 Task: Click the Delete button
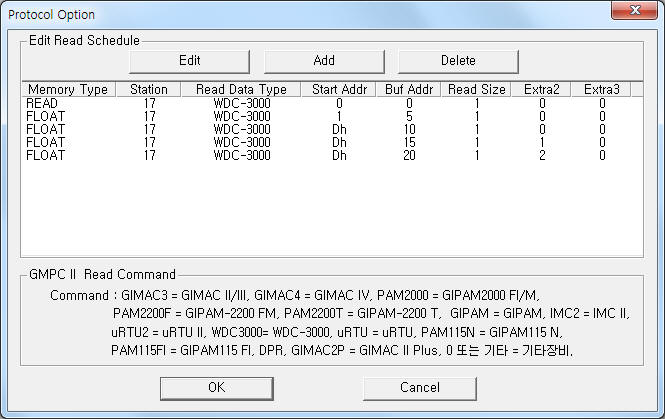coord(458,61)
